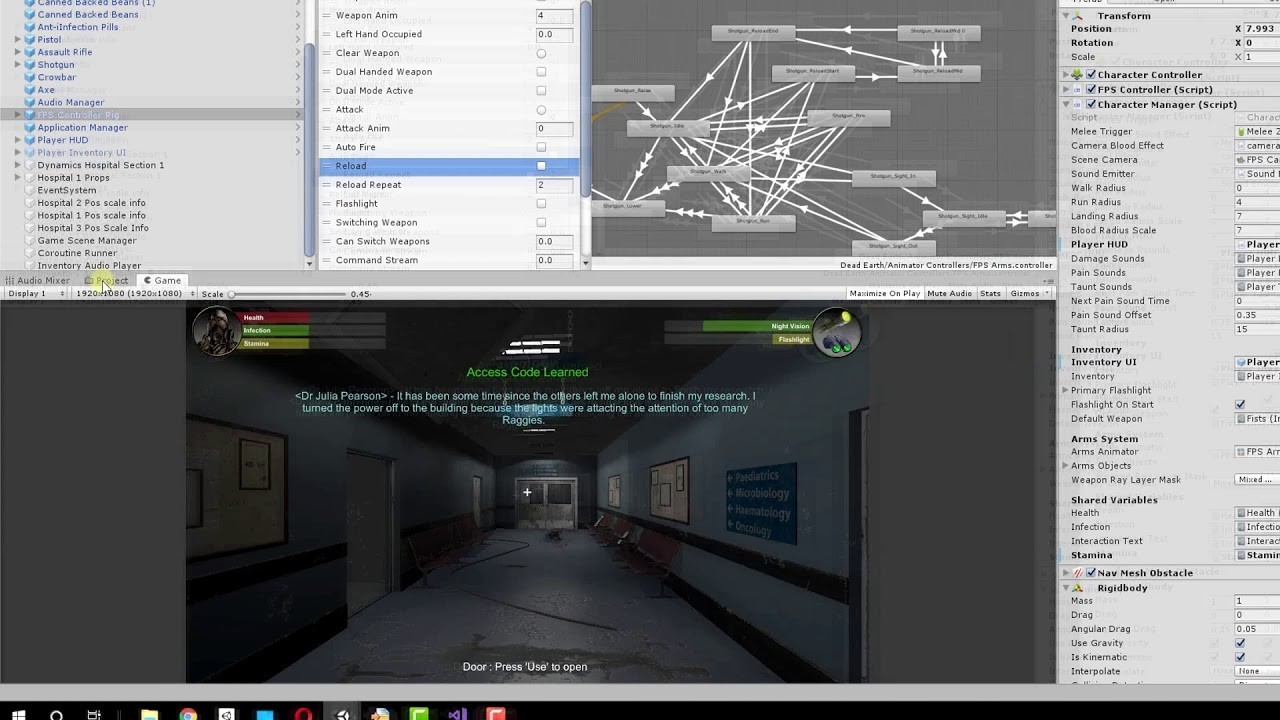Image resolution: width=1280 pixels, height=720 pixels.
Task: Disable the FPS Controller script checkbox
Action: (1091, 90)
